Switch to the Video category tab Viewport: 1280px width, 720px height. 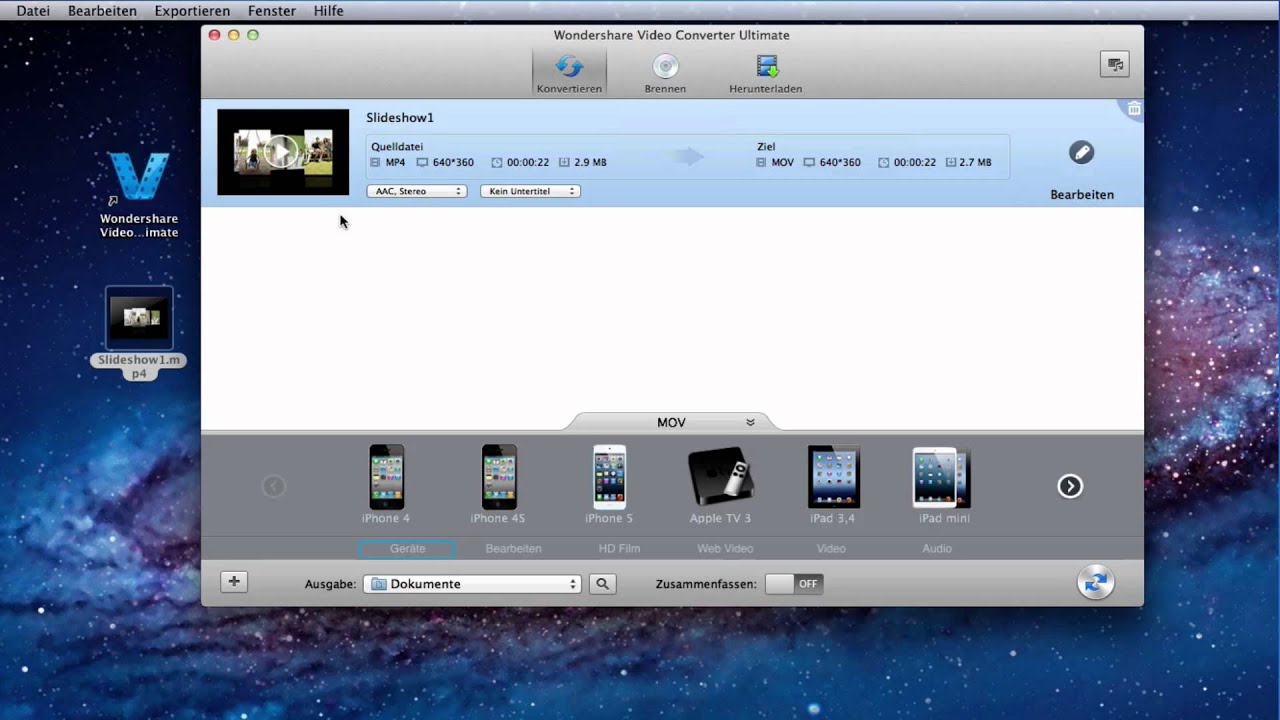[831, 548]
